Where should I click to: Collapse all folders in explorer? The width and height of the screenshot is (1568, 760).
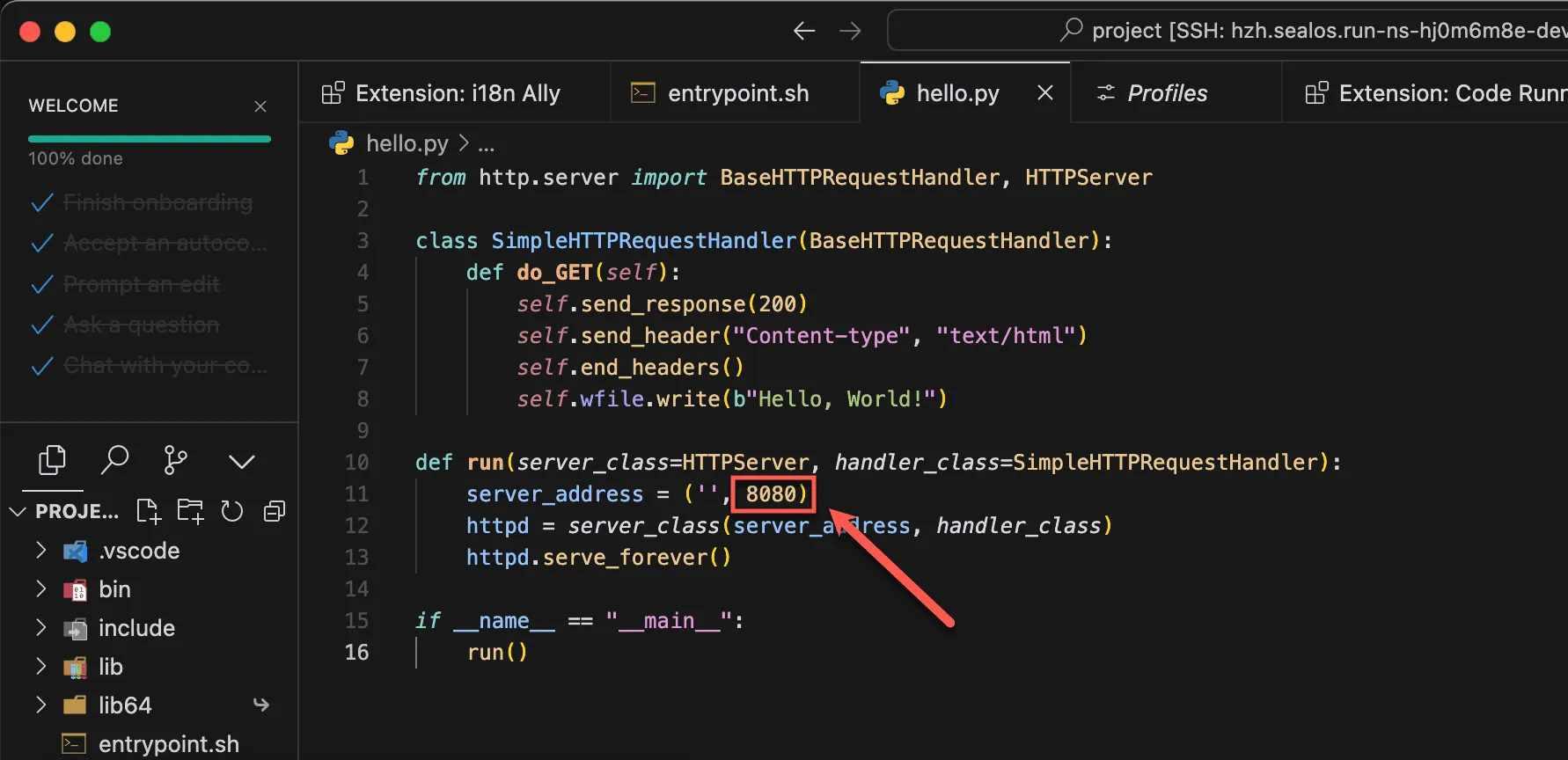(275, 511)
